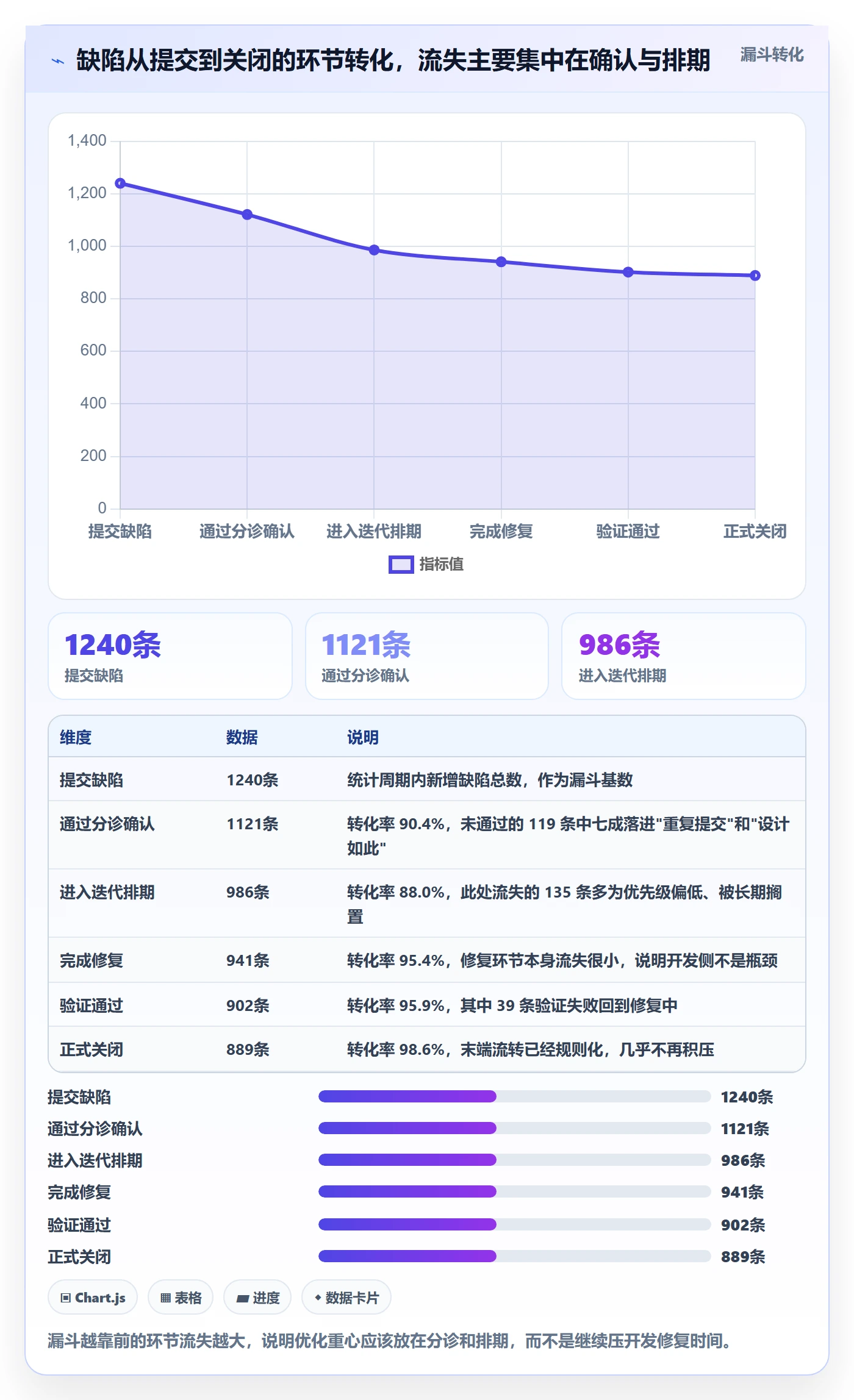Image resolution: width=854 pixels, height=1400 pixels.
Task: Open the 1240条 提交缺陷 data card
Action: pyautogui.click(x=170, y=656)
